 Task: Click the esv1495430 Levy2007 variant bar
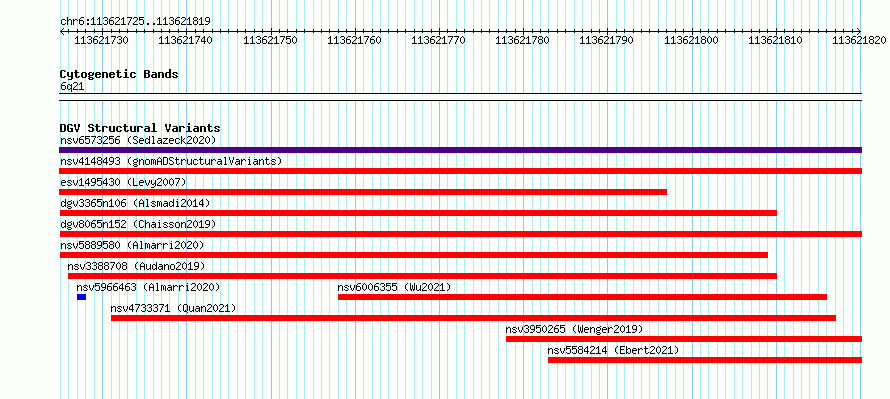pos(363,192)
